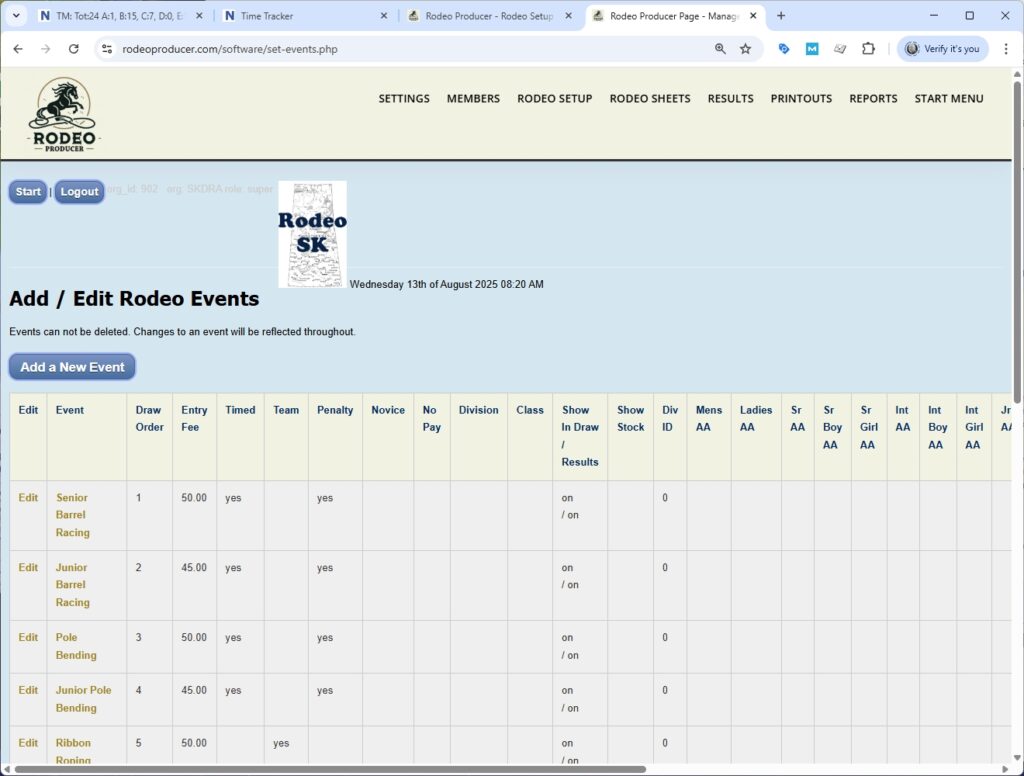Open a new browser tab
Screen dimensions: 1024x776
pos(781,16)
